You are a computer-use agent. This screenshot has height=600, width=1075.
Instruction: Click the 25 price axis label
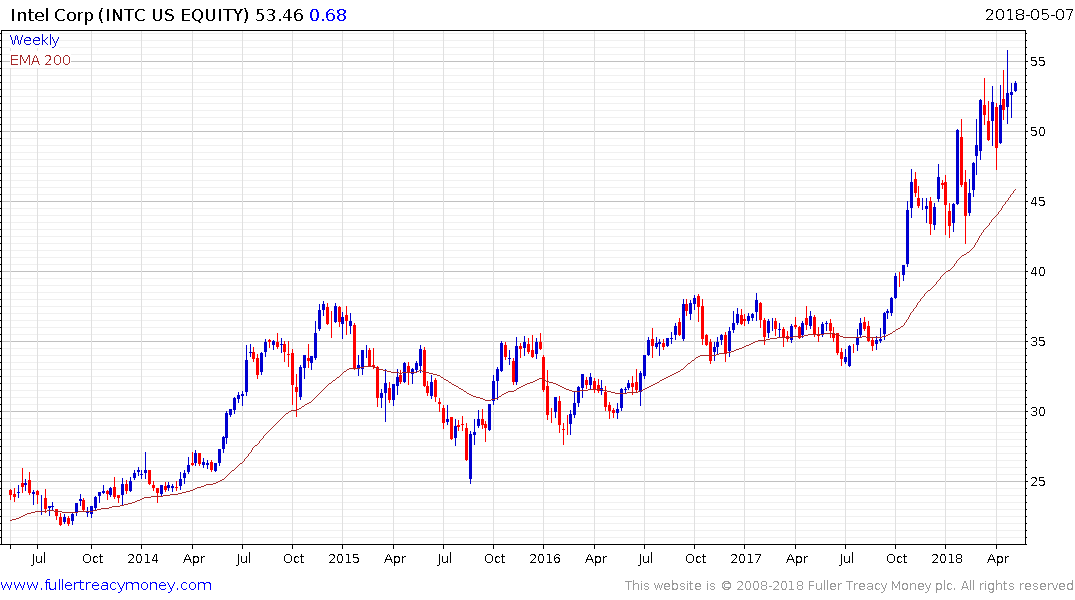(1037, 481)
